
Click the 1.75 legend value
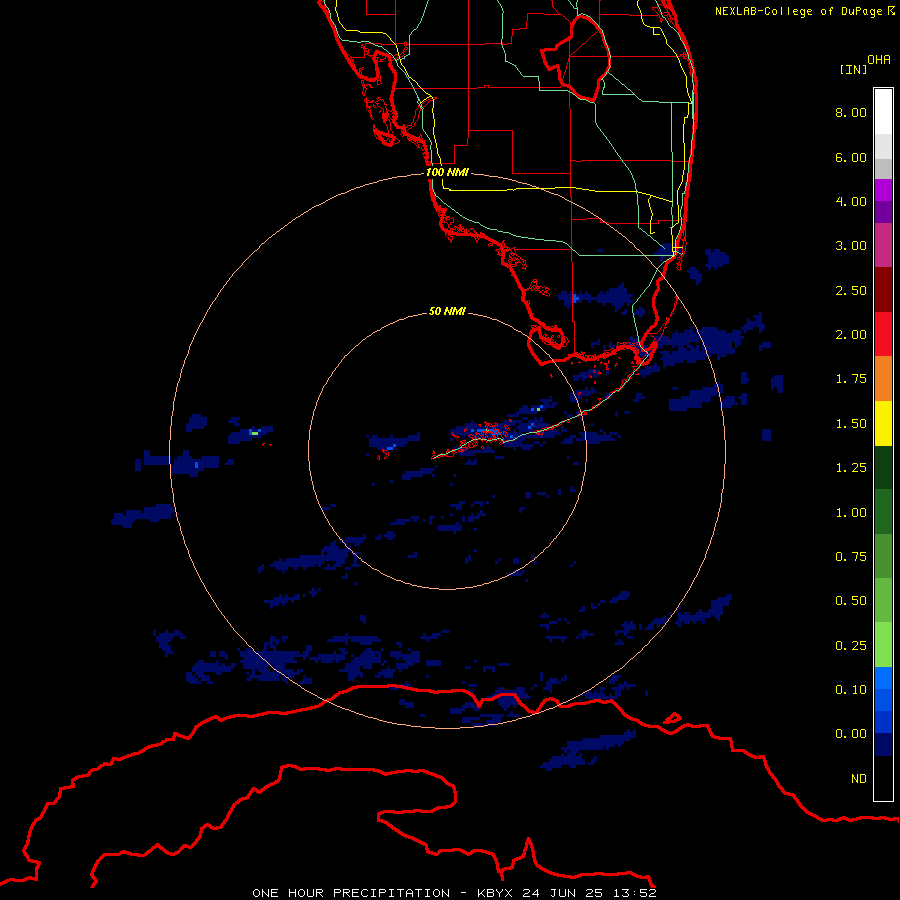851,379
